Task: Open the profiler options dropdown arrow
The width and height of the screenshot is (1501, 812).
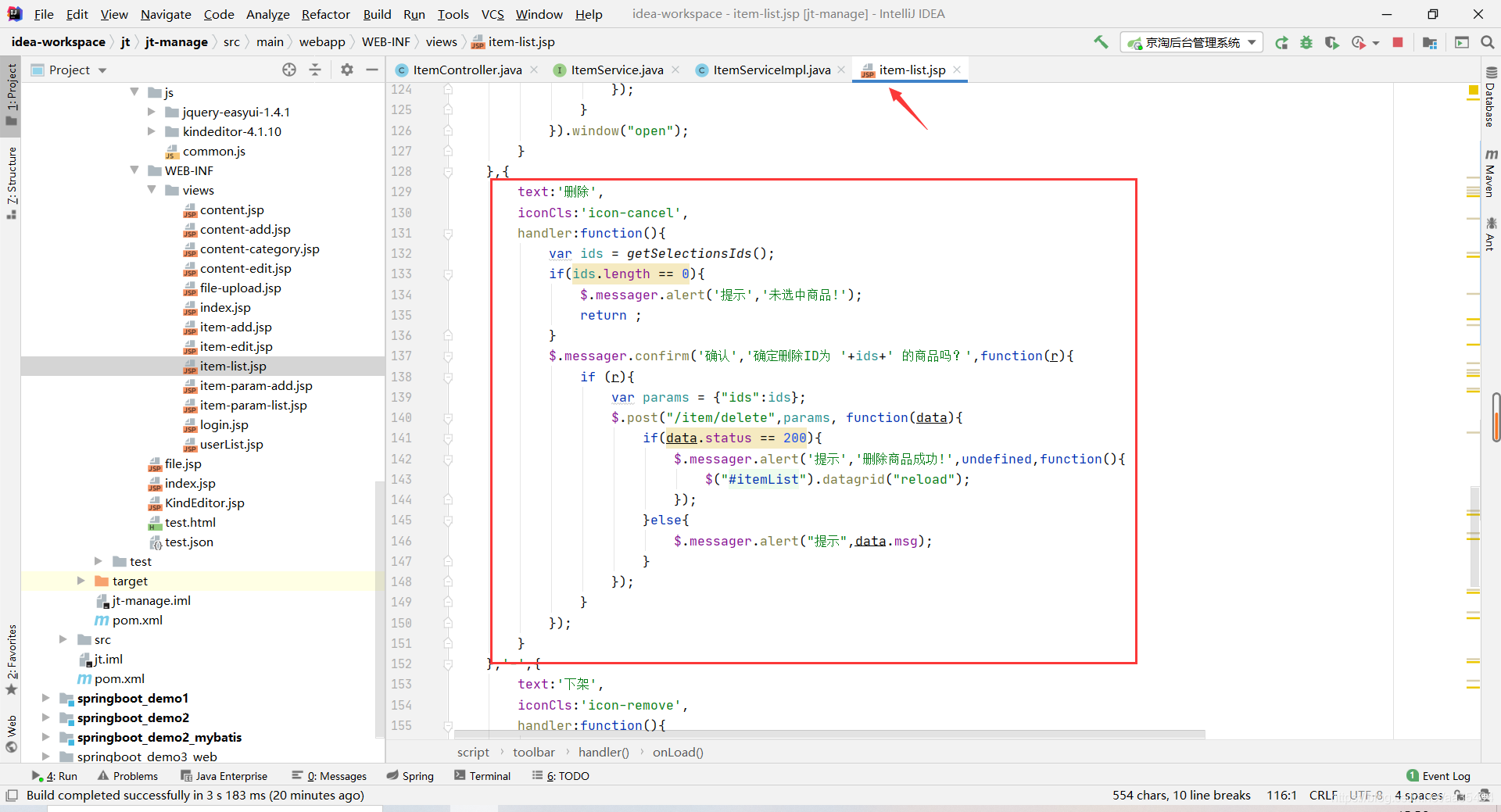Action: [x=1375, y=43]
